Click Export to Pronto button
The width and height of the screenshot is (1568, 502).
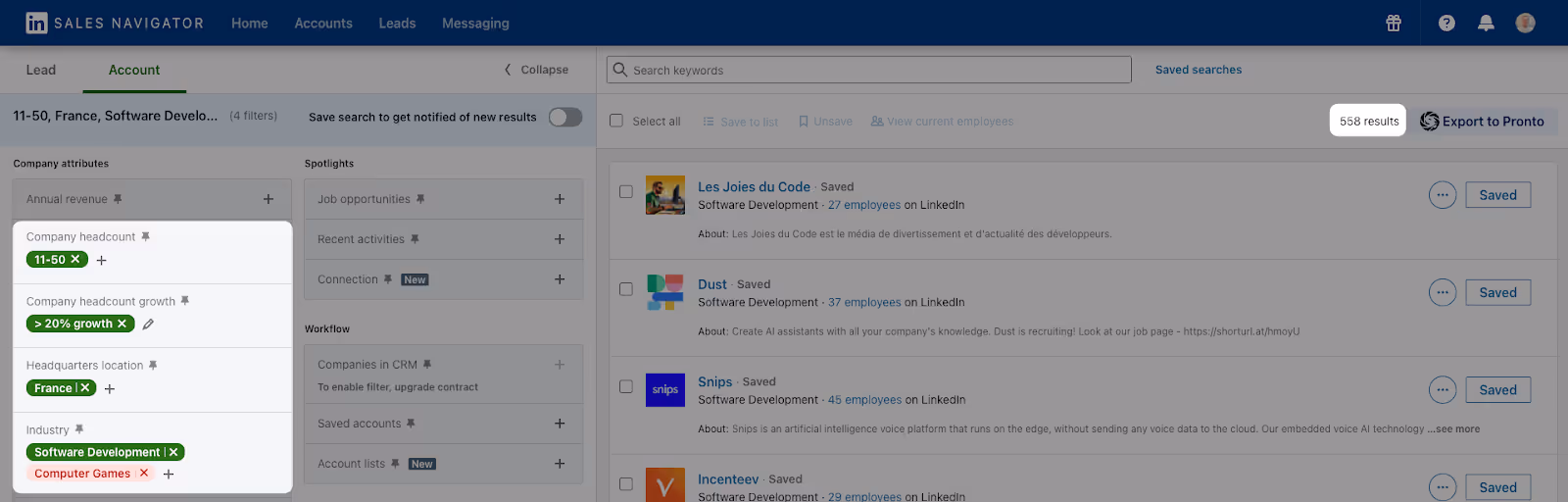(1483, 121)
